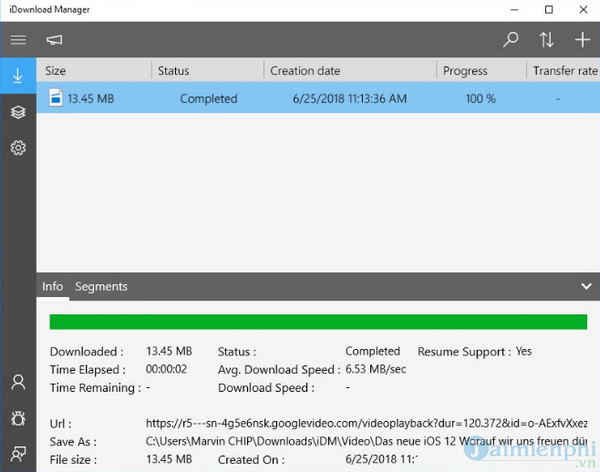
Task: Click the megaphone announcements icon
Action: pyautogui.click(x=54, y=40)
